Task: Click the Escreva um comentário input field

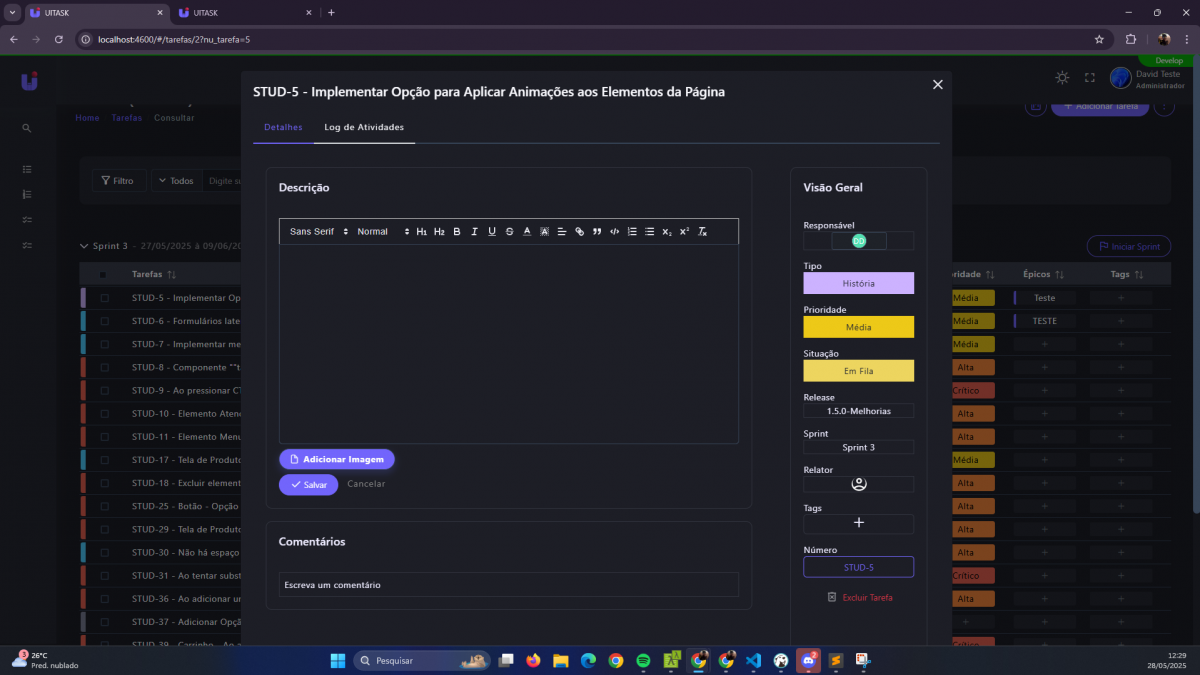Action: point(508,585)
